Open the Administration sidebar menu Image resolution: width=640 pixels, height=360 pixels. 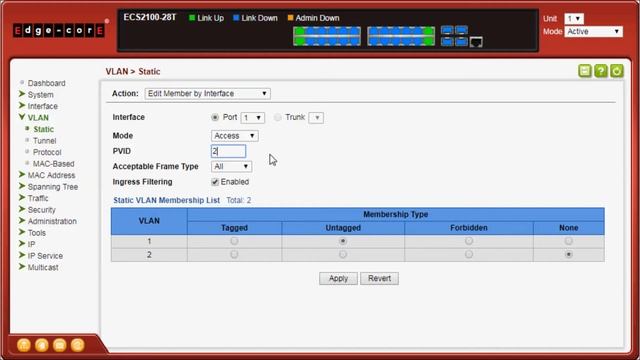tap(52, 221)
